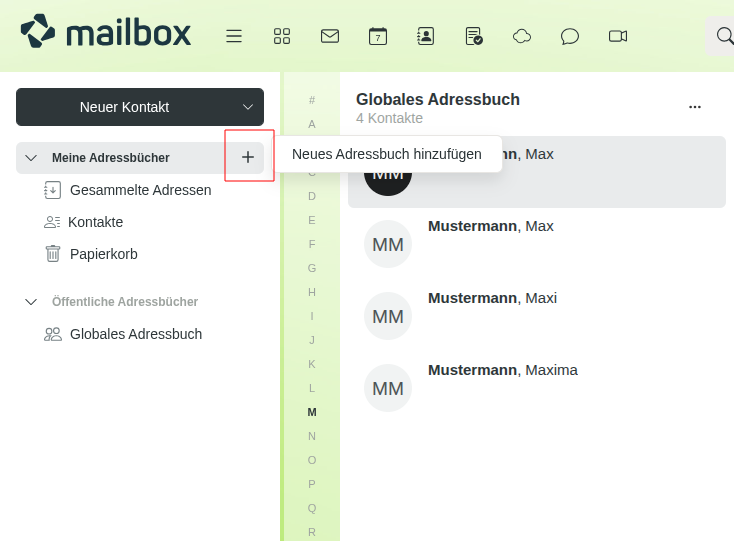Open the app launcher grid icon
Image resolution: width=734 pixels, height=541 pixels.
pyautogui.click(x=282, y=36)
